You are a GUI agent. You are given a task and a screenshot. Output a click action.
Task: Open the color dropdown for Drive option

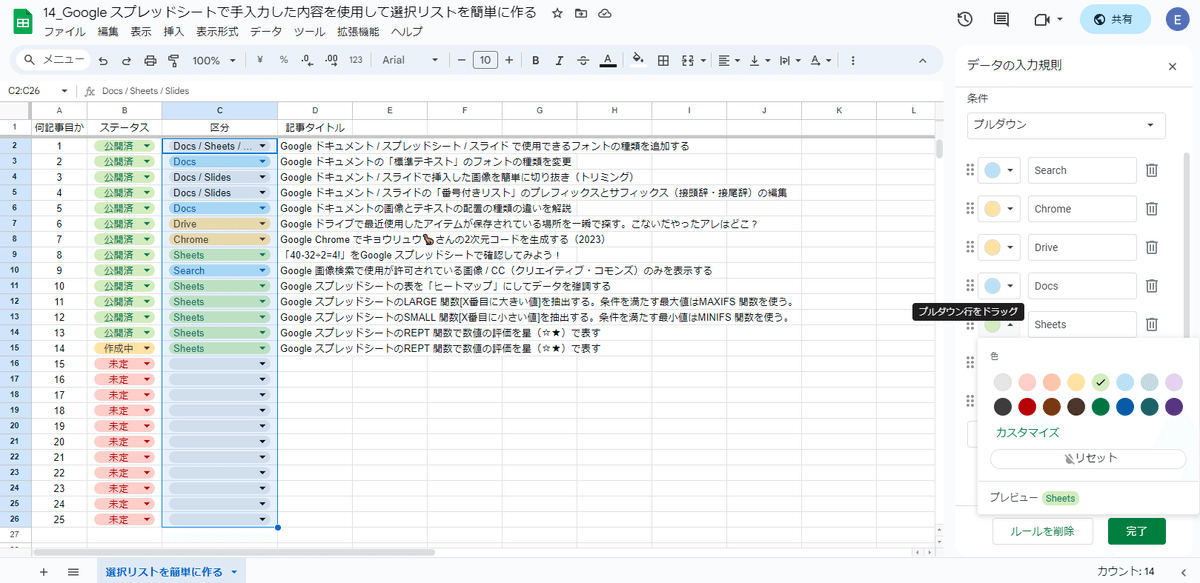999,247
